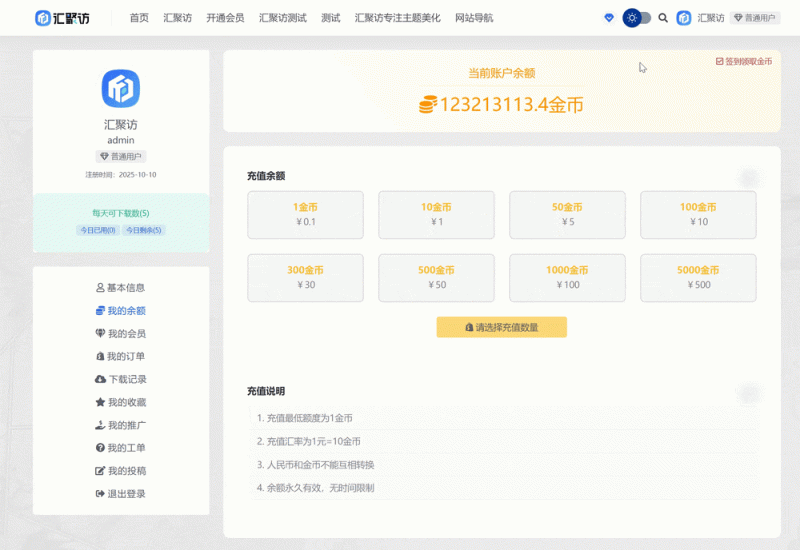Click the question mark icon beside 我的工单
Viewport: 800px width, 550px height.
100,447
